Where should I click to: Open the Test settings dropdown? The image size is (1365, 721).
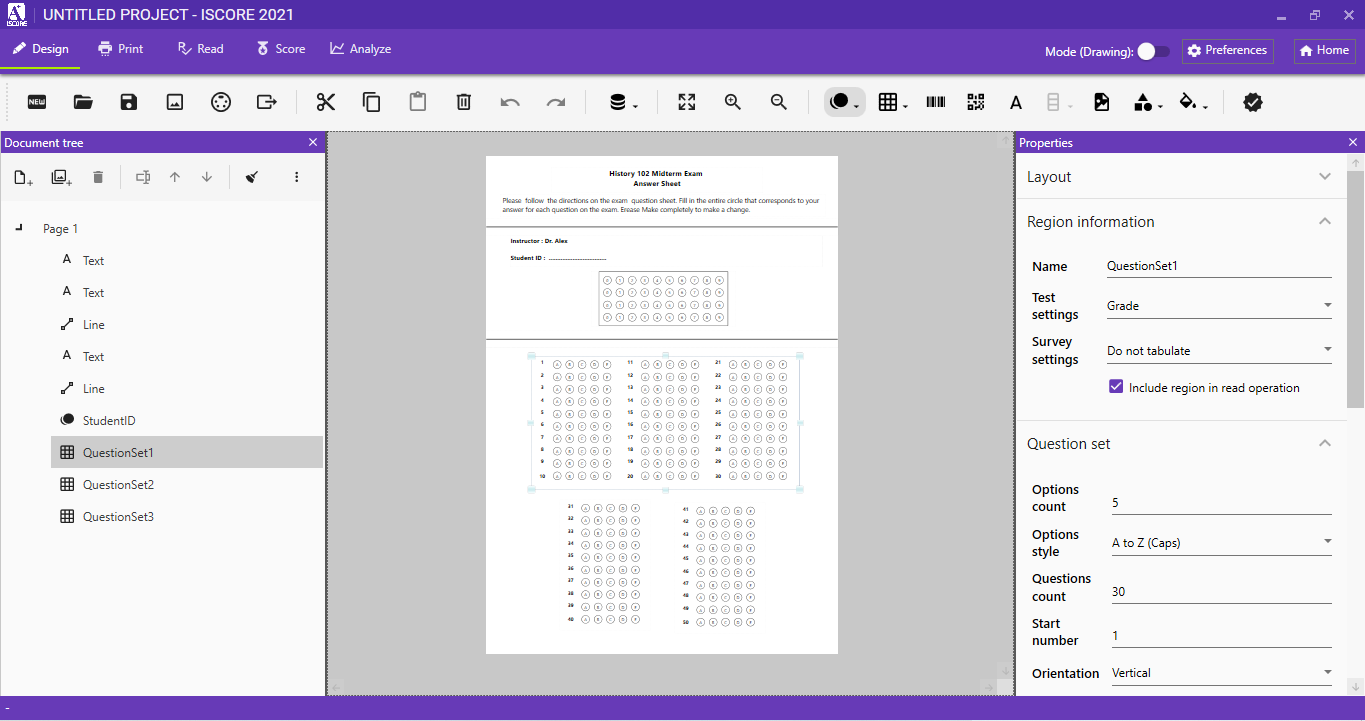[1219, 306]
